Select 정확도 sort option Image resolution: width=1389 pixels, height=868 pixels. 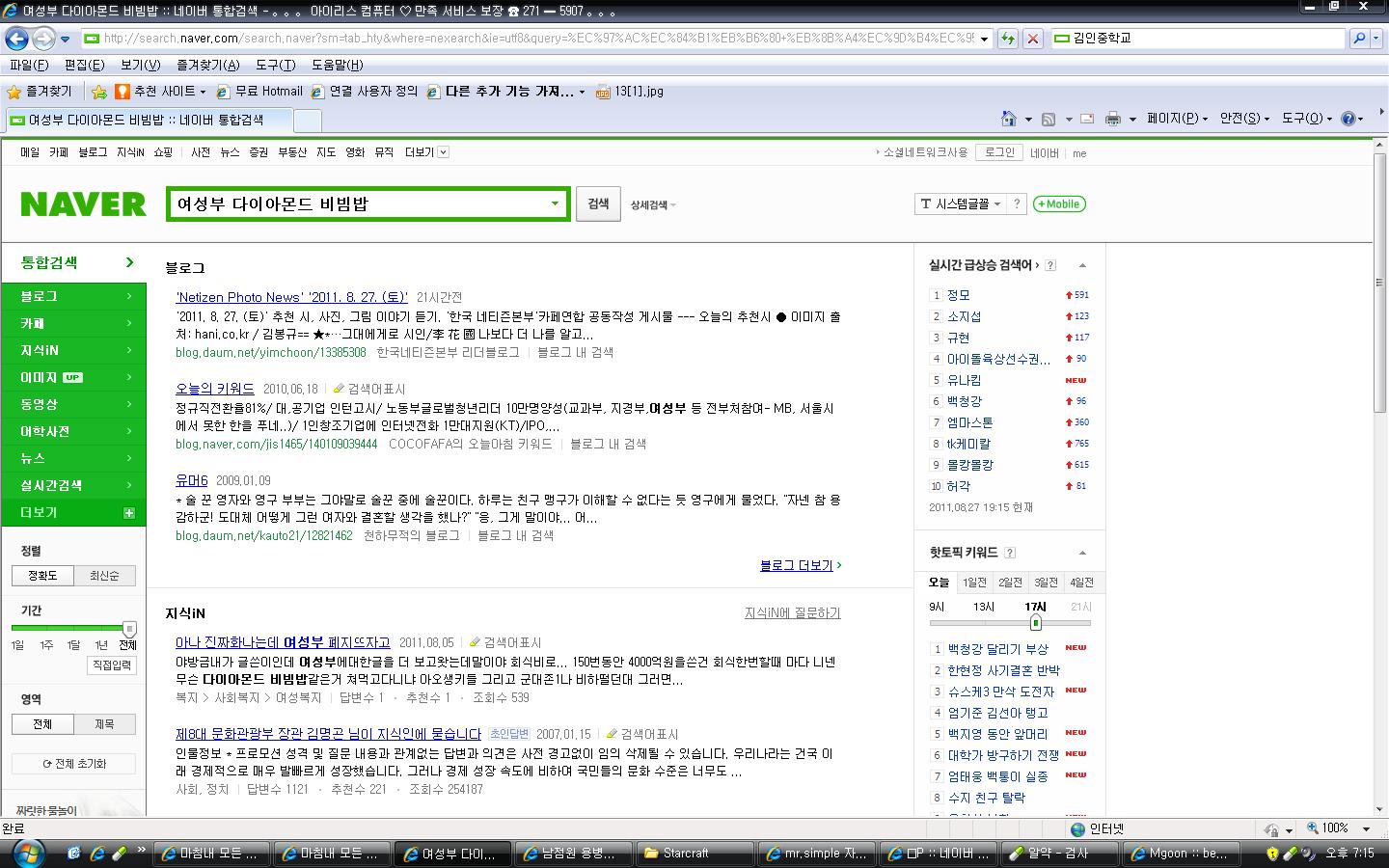[42, 576]
